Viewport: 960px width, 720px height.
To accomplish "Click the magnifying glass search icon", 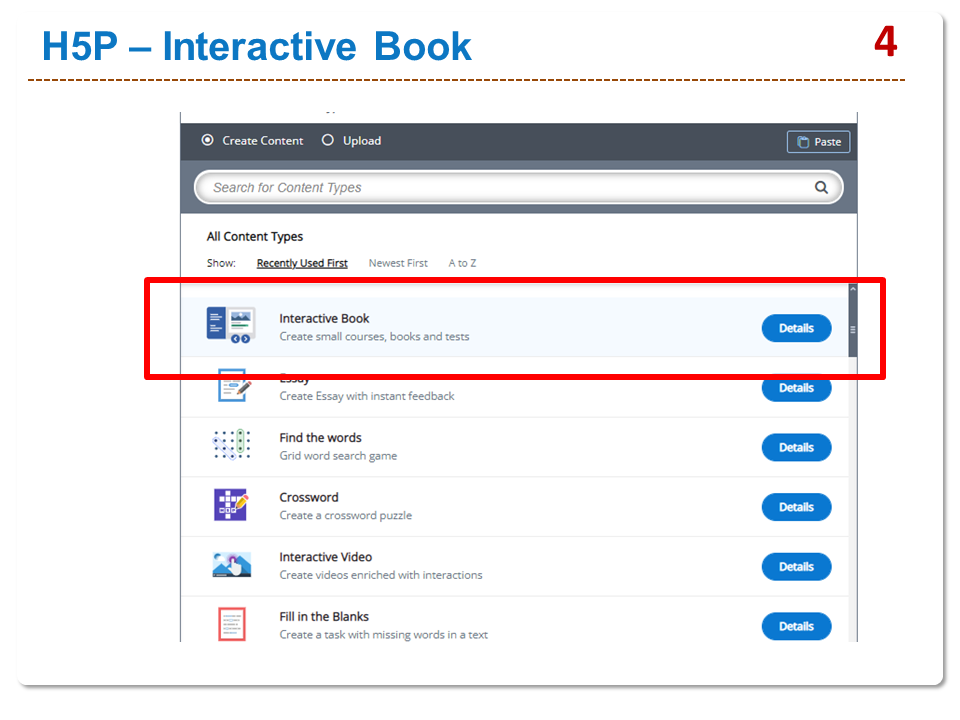I will pos(821,187).
